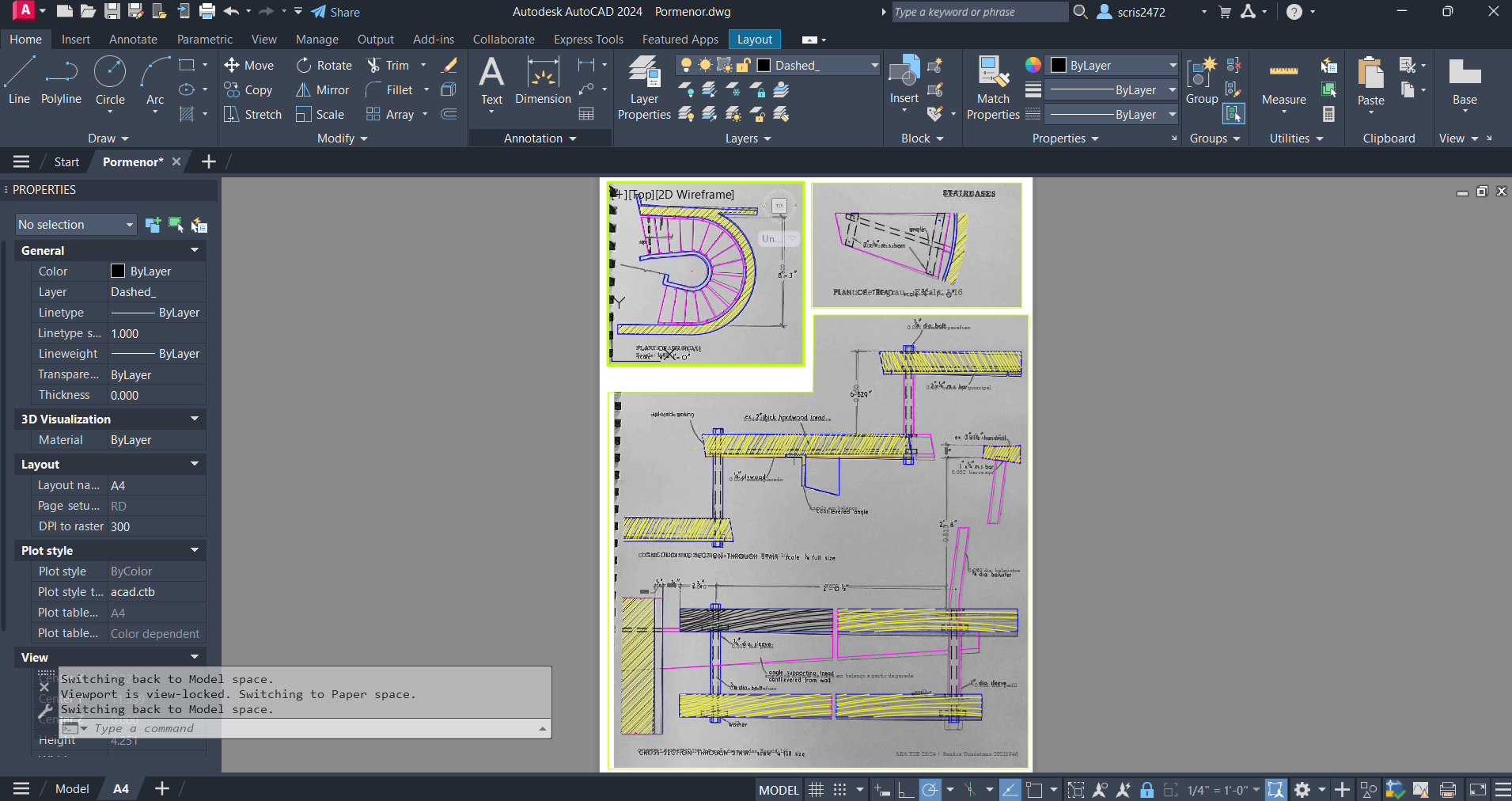Screen dimensions: 1512x801
Task: Switch to the Model layout tab
Action: coord(72,789)
